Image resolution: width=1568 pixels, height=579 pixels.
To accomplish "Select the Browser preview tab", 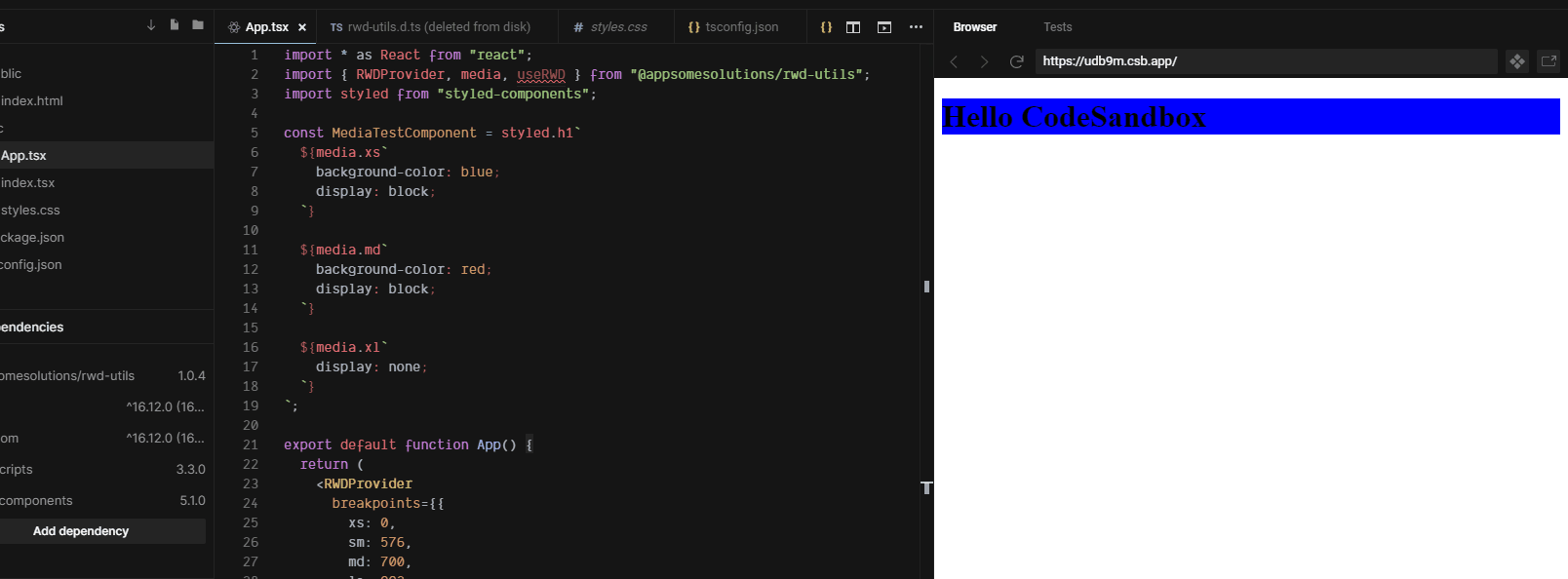I will tap(975, 27).
